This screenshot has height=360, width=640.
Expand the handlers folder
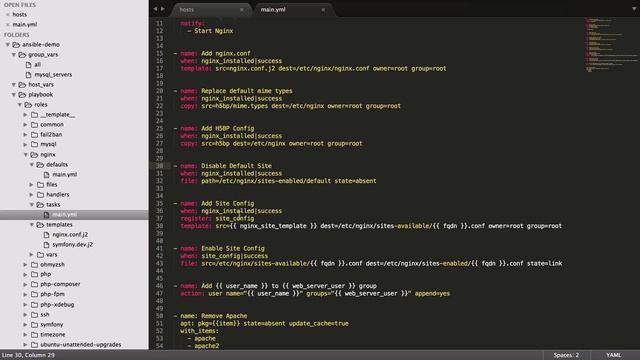coord(32,195)
